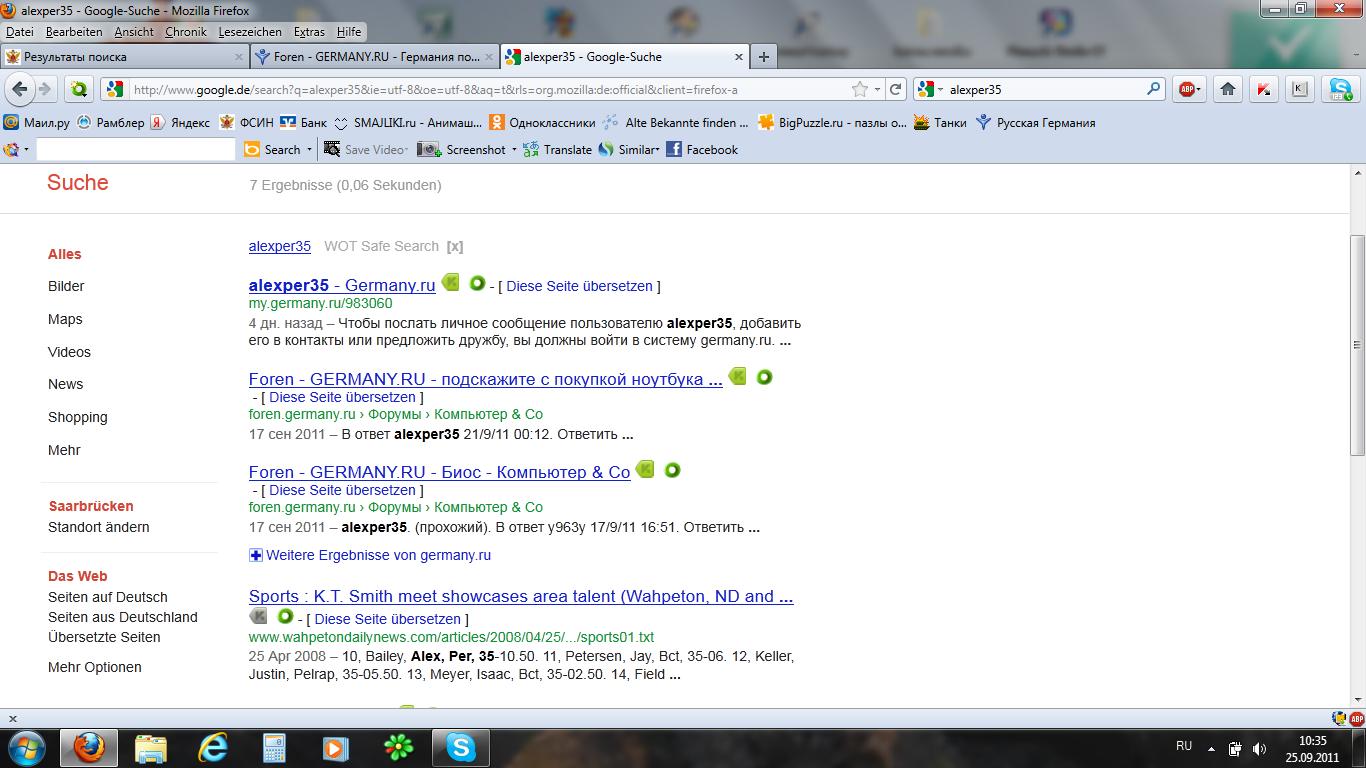1366x768 pixels.
Task: Open the Lesezeichen menu
Action: point(250,32)
